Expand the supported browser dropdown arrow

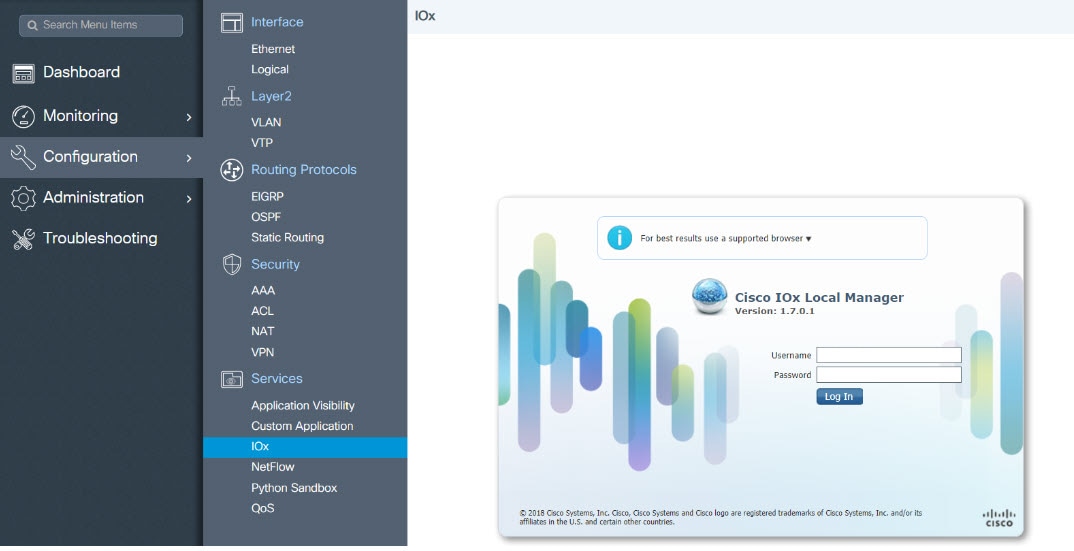[808, 239]
